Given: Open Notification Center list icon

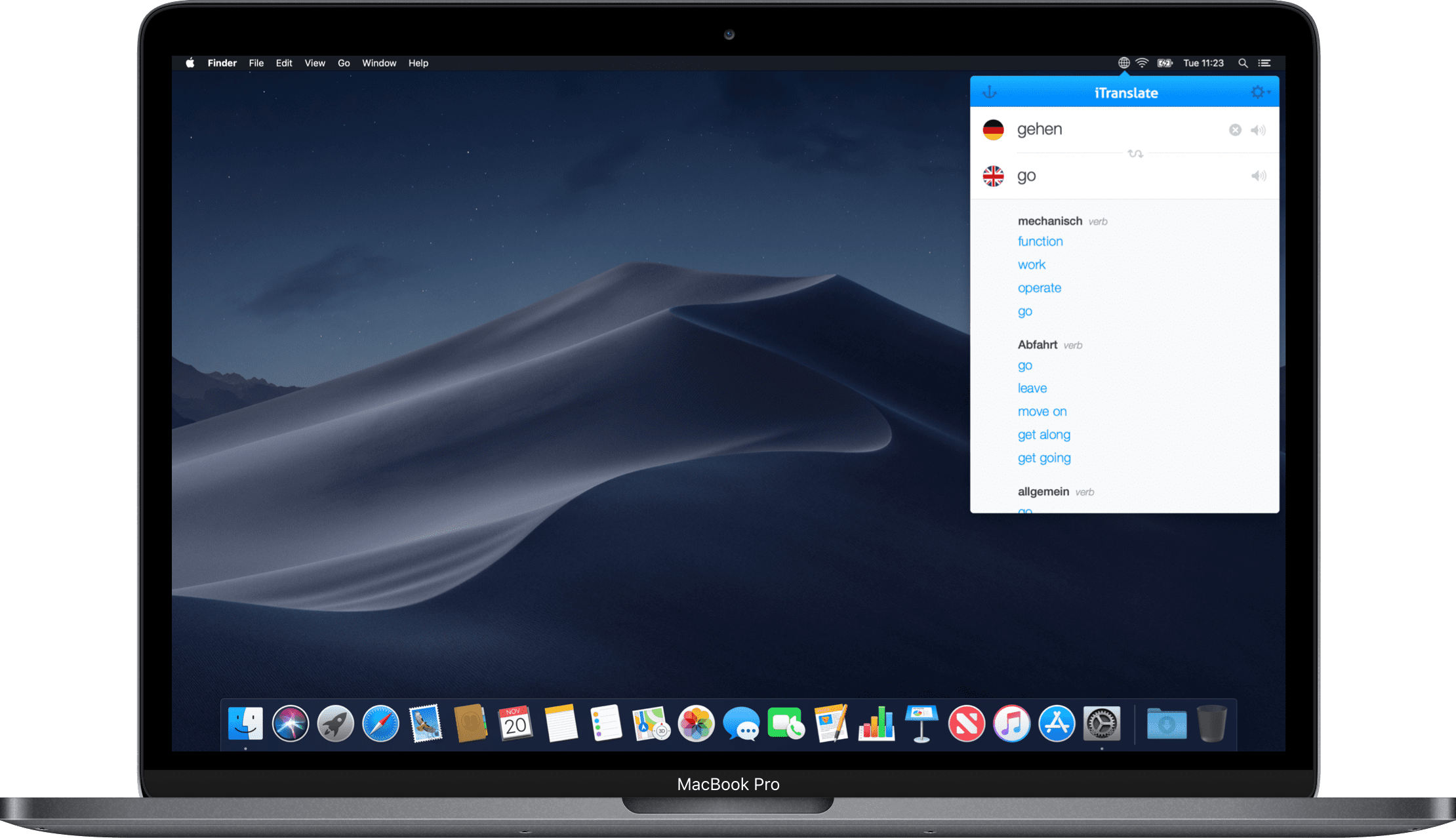Looking at the screenshot, I should [1264, 63].
